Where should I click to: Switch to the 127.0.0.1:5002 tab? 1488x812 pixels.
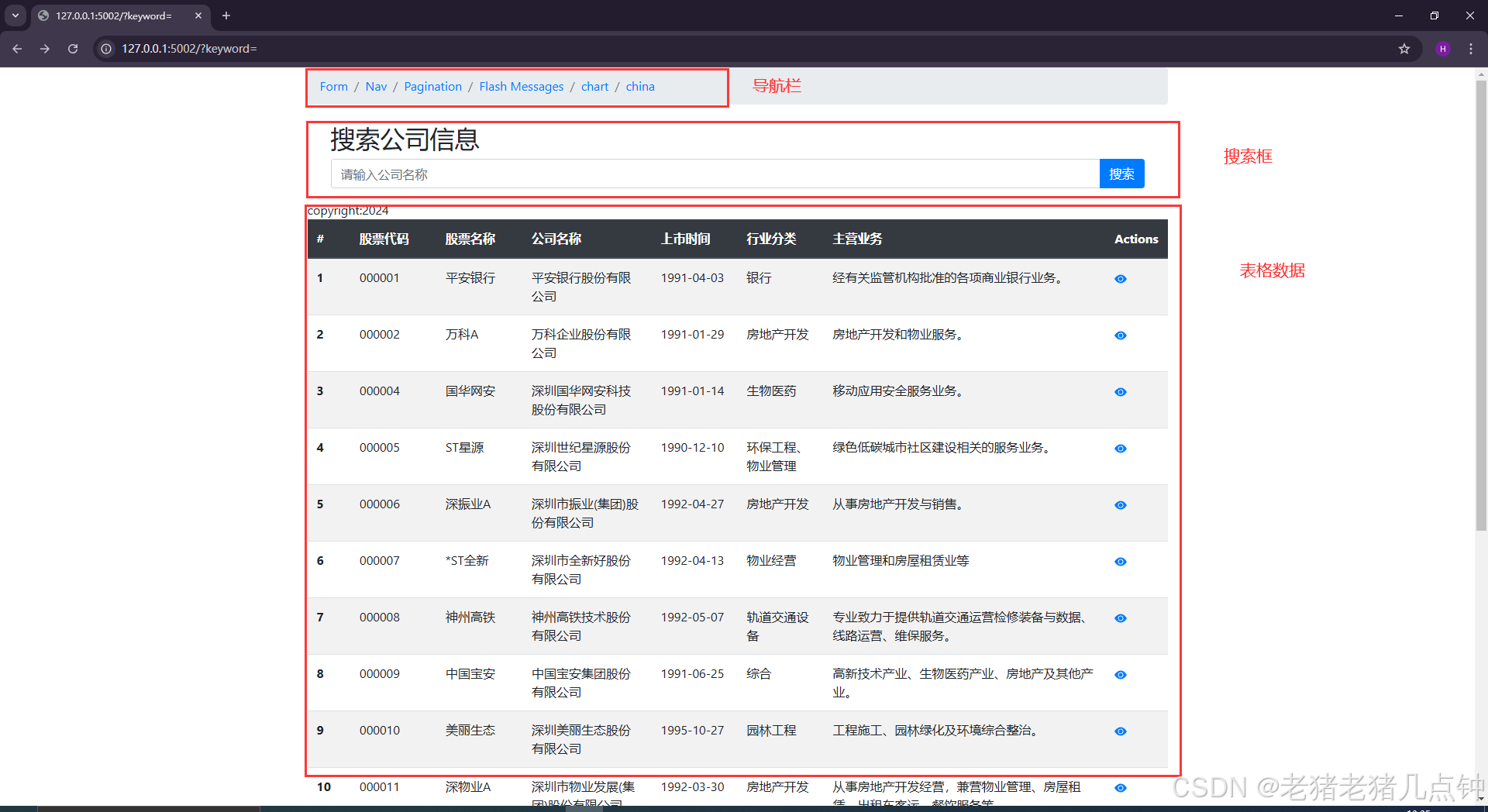pos(108,15)
